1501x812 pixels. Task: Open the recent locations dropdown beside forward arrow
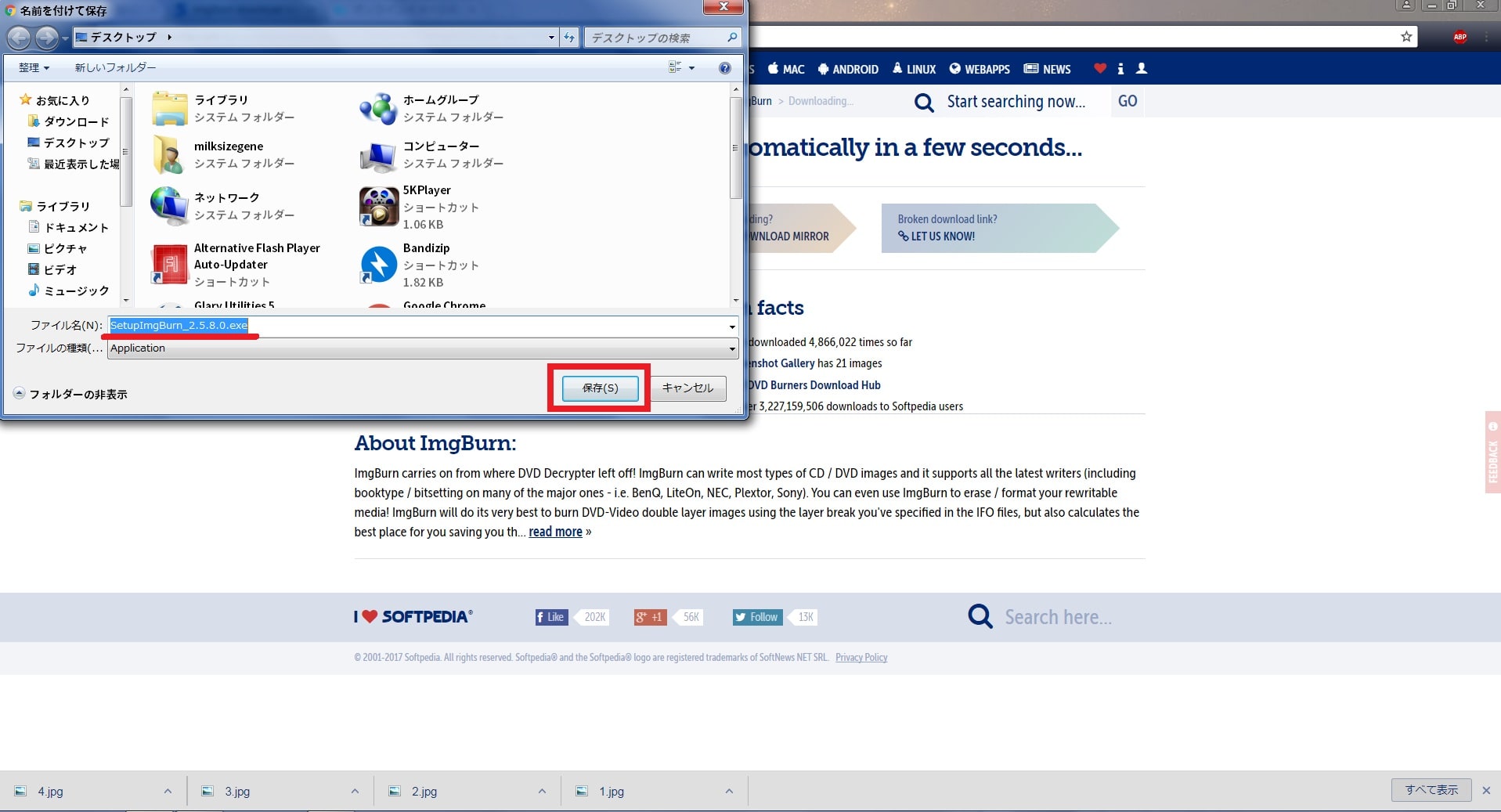(x=65, y=38)
